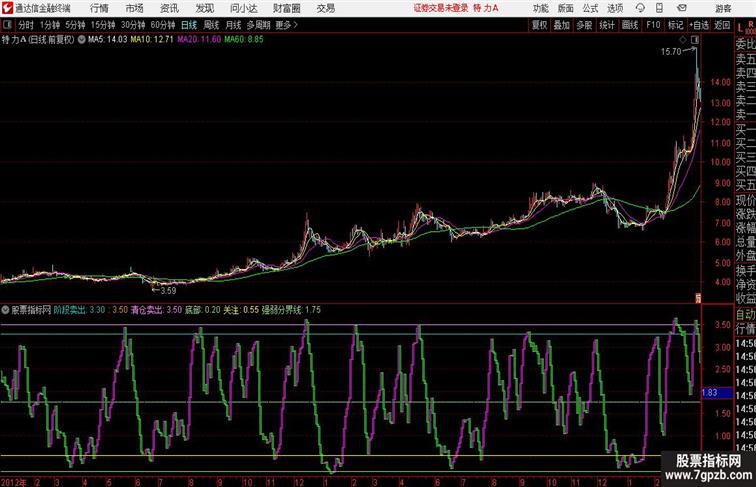Open the 问小达 menu
Image resolution: width=756 pixels, height=487 pixels.
[243, 8]
